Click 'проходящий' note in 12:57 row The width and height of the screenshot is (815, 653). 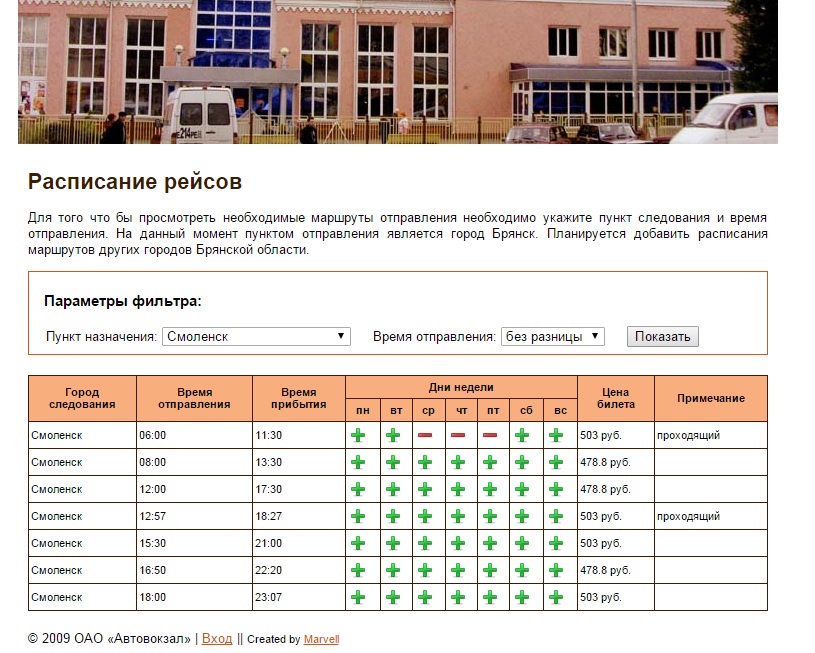click(688, 516)
